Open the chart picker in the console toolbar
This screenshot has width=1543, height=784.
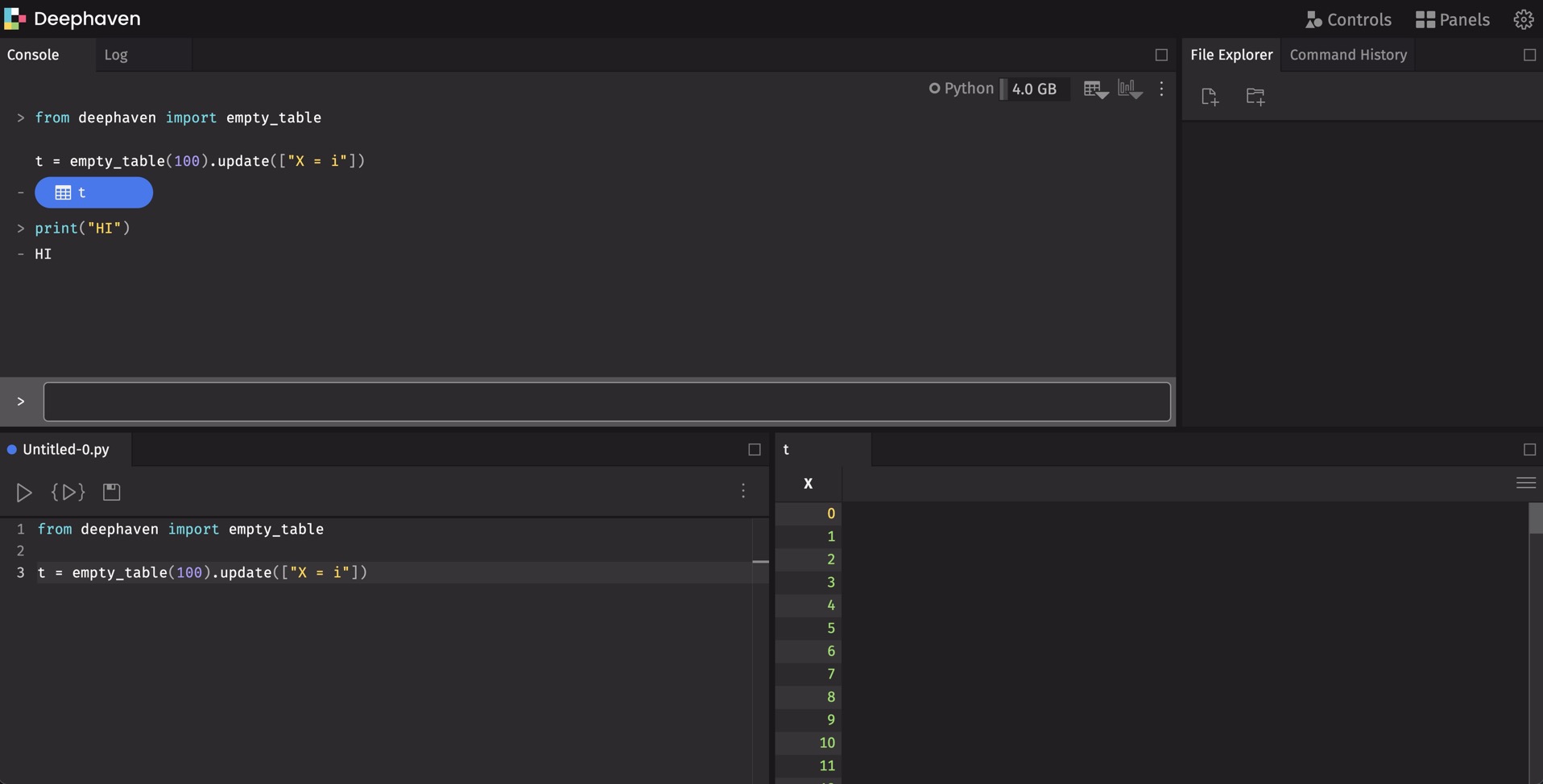1129,89
